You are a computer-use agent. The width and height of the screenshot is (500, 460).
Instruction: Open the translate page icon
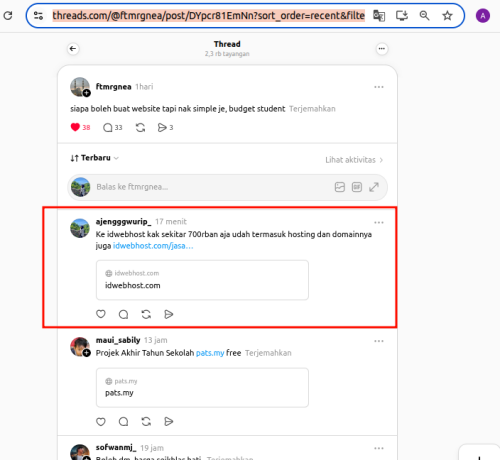[x=379, y=15]
